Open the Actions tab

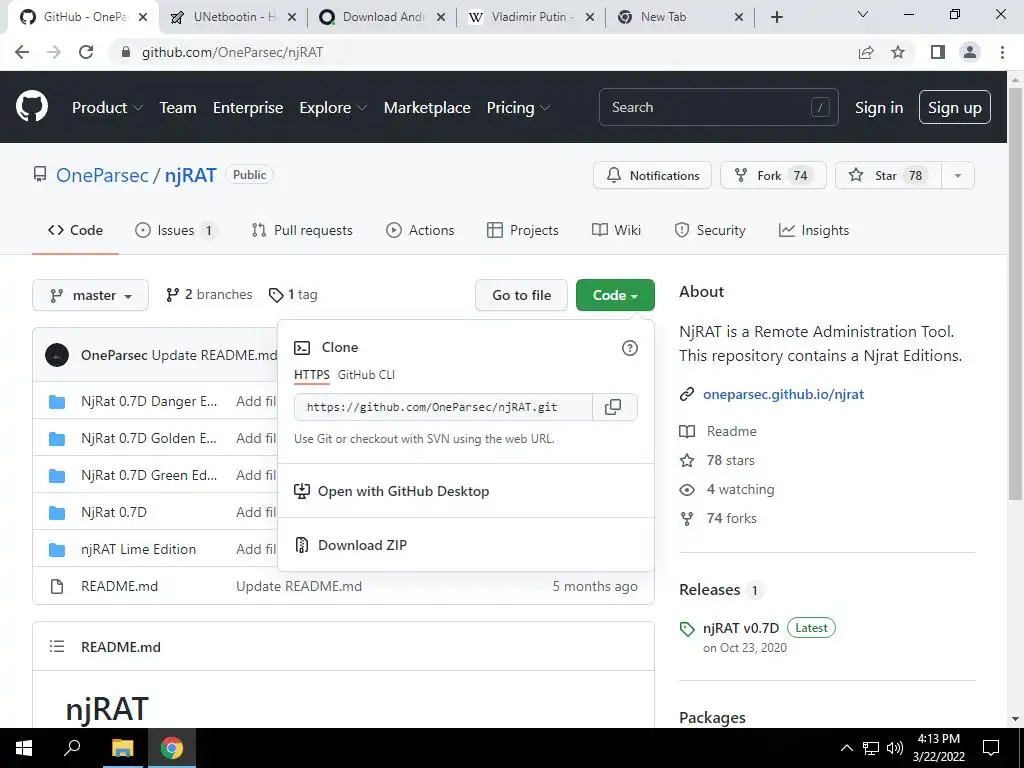click(x=420, y=230)
